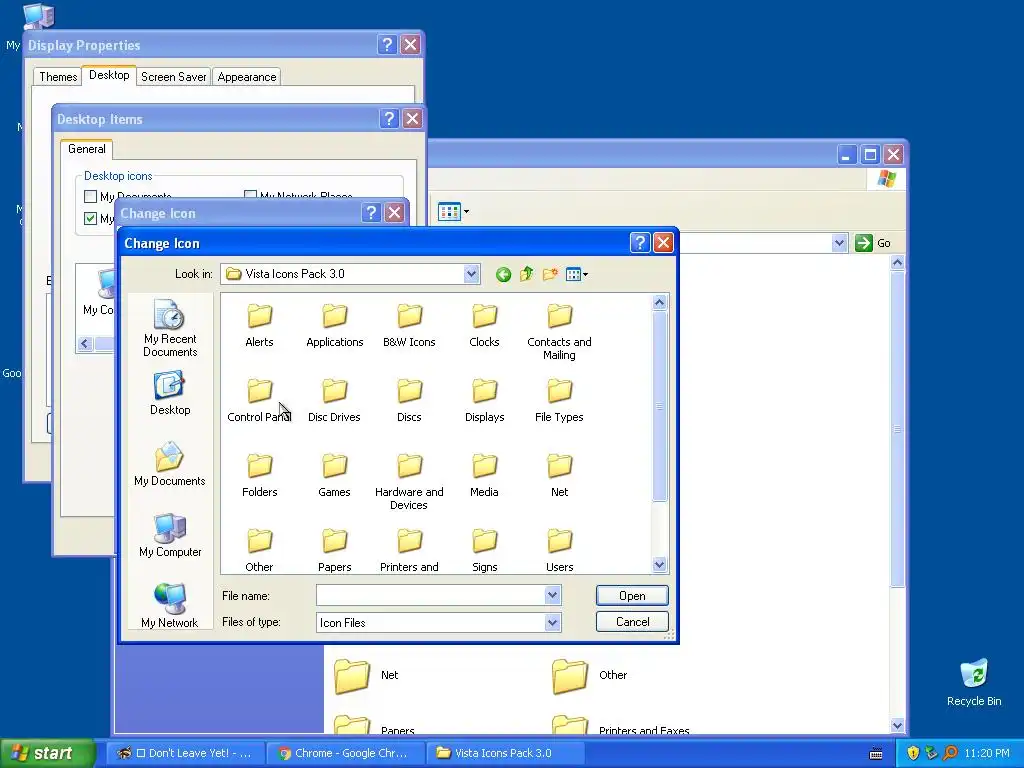
Task: Click dialog file list scroll up arrow
Action: pyautogui.click(x=659, y=302)
